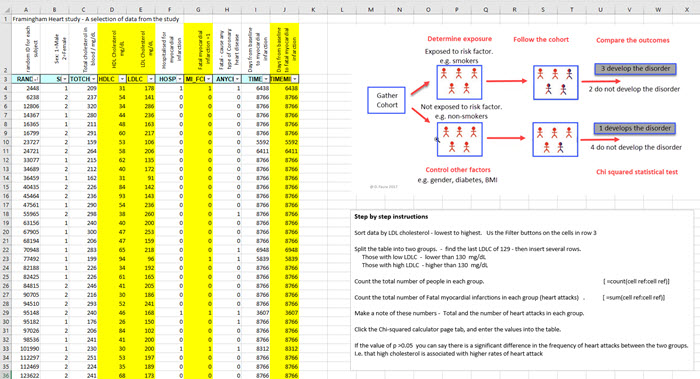Open the TIMEMI filter arrow button
Viewport: 700px width, 379px height.
pyautogui.click(x=295, y=79)
